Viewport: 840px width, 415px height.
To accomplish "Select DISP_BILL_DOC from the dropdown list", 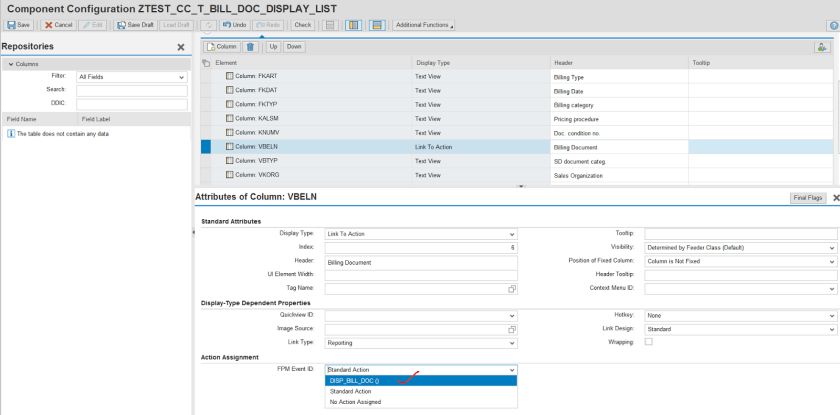I will (x=354, y=380).
